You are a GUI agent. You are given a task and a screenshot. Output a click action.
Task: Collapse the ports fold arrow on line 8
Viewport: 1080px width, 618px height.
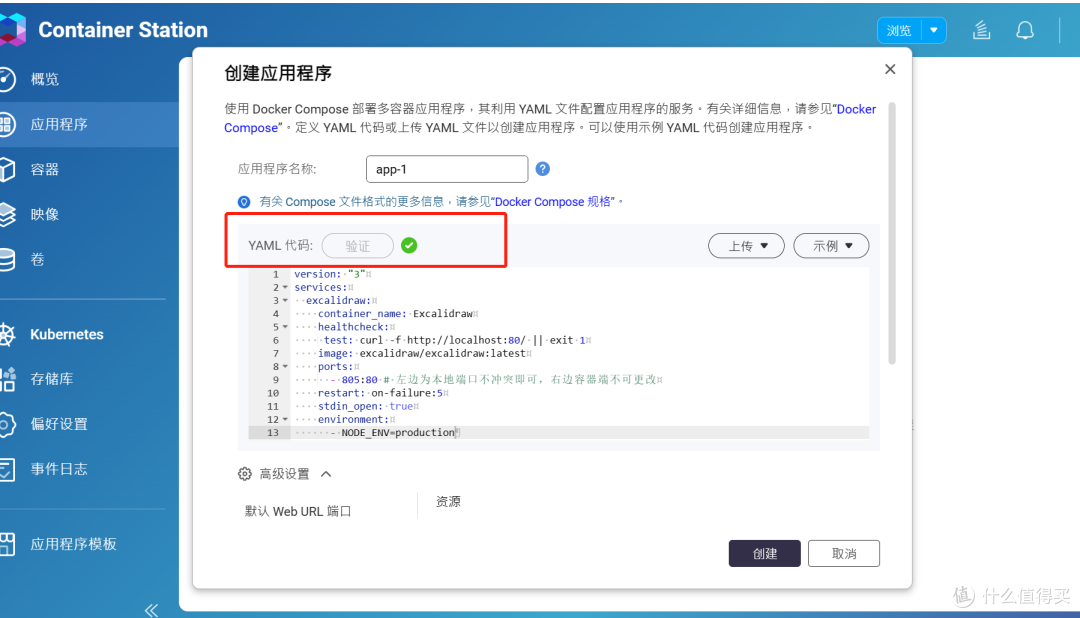(285, 367)
